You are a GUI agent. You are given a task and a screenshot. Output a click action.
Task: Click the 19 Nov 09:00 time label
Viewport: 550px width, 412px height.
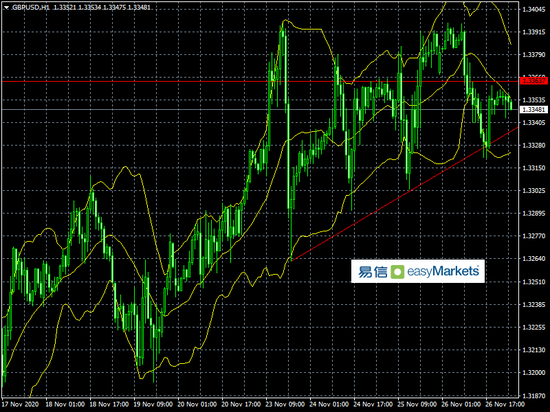coord(153,404)
